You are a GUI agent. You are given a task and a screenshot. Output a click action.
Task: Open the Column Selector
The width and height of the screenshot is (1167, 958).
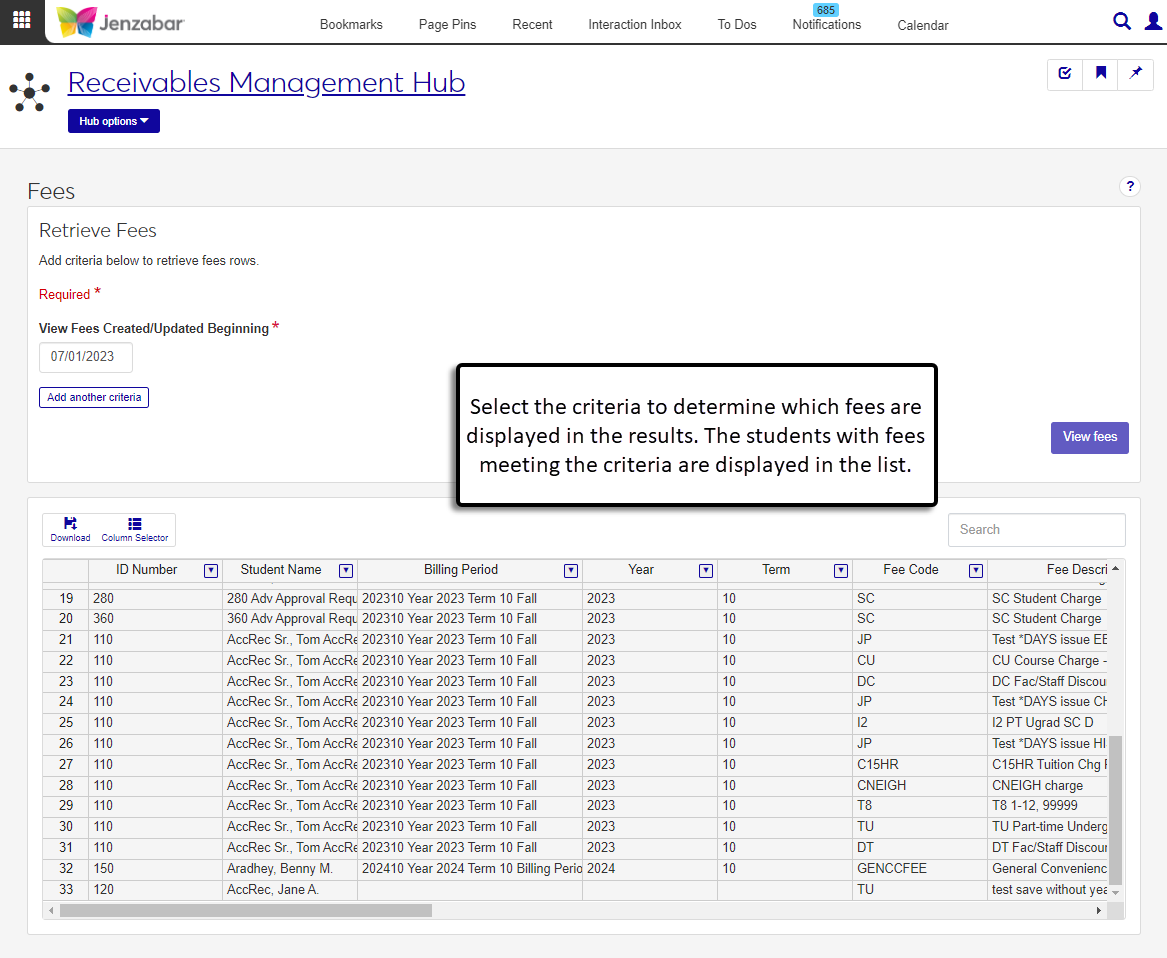click(135, 529)
